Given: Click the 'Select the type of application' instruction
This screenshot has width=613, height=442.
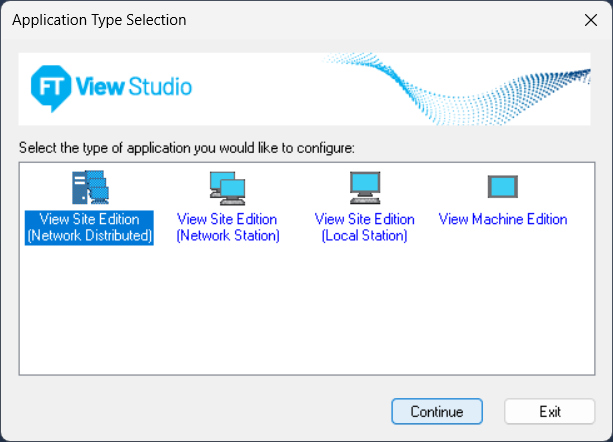Looking at the screenshot, I should [187, 148].
